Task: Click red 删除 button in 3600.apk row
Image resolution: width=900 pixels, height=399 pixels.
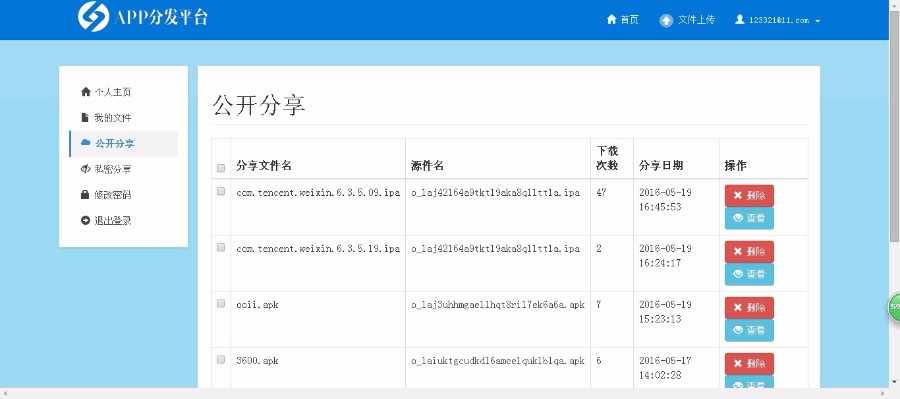Action: coord(749,363)
